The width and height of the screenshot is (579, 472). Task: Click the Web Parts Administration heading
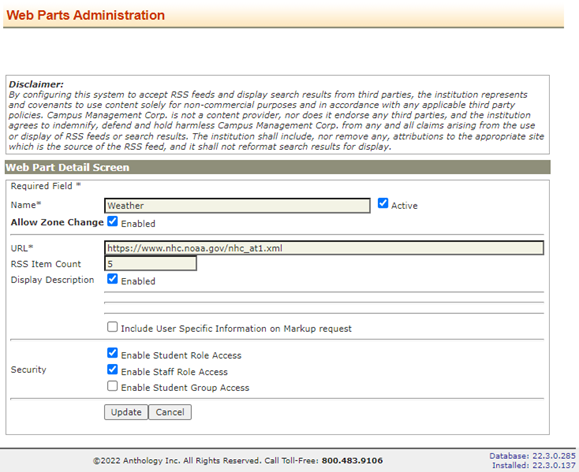point(86,15)
